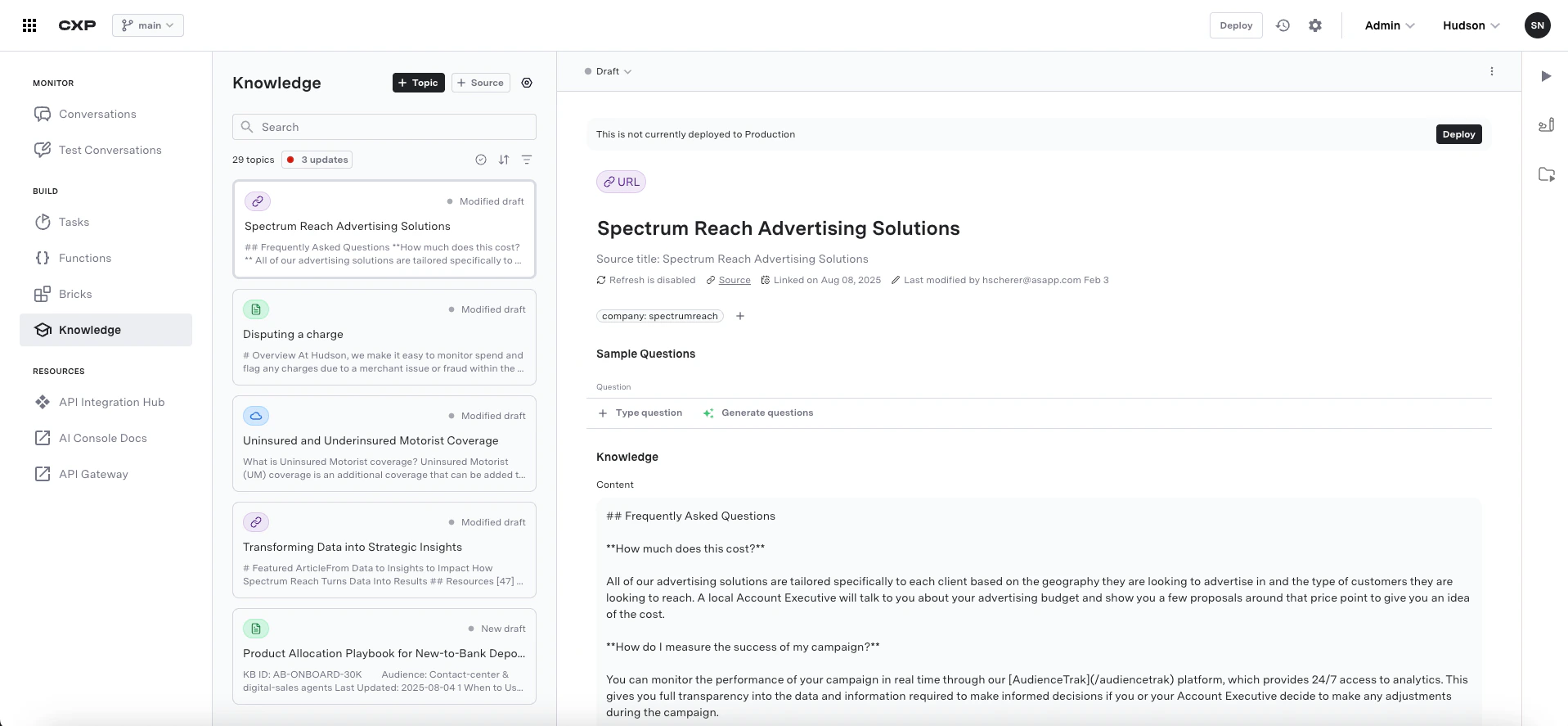Image resolution: width=1568 pixels, height=726 pixels.
Task: Click the Refresh is disabled icon
Action: click(x=601, y=280)
